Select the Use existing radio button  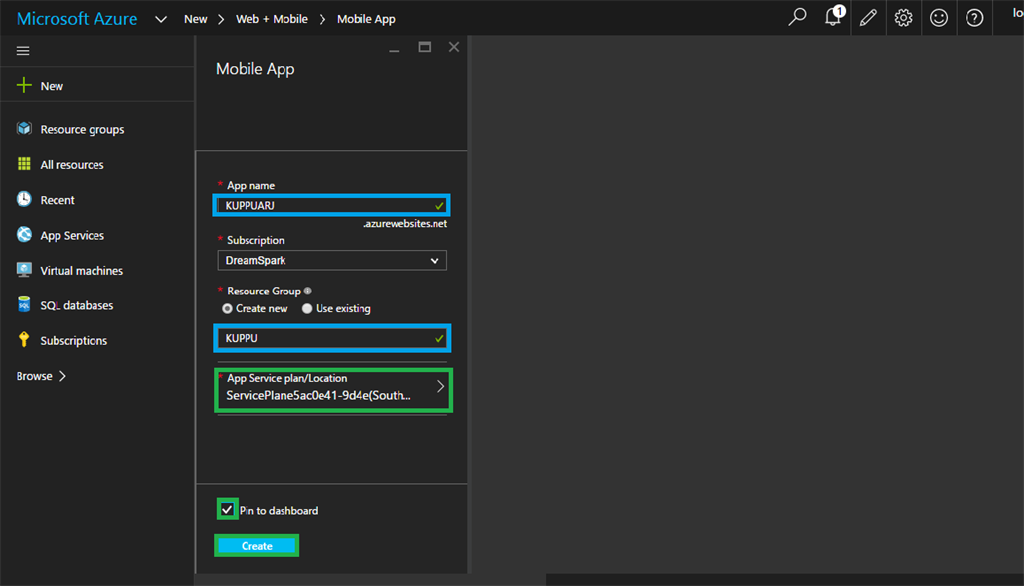click(307, 309)
